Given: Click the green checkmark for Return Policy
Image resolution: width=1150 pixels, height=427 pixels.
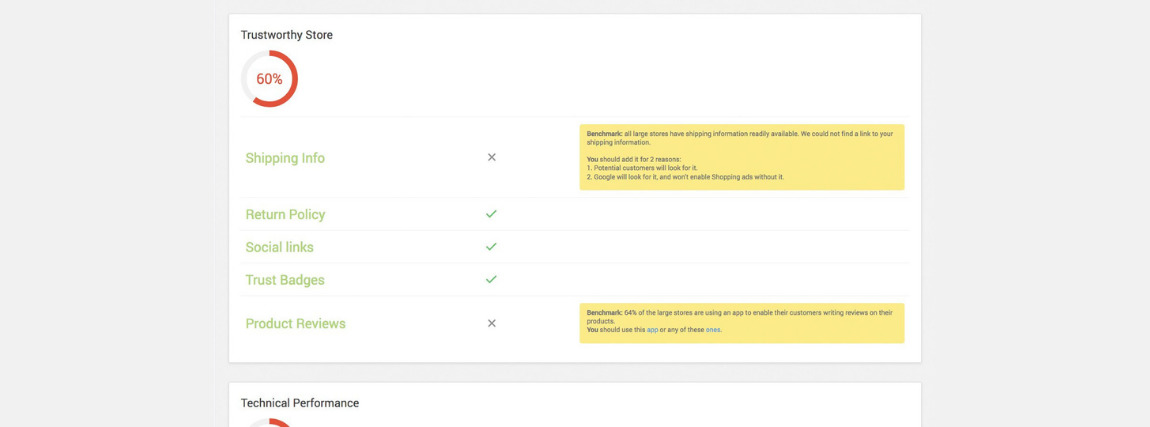Looking at the screenshot, I should pos(491,214).
